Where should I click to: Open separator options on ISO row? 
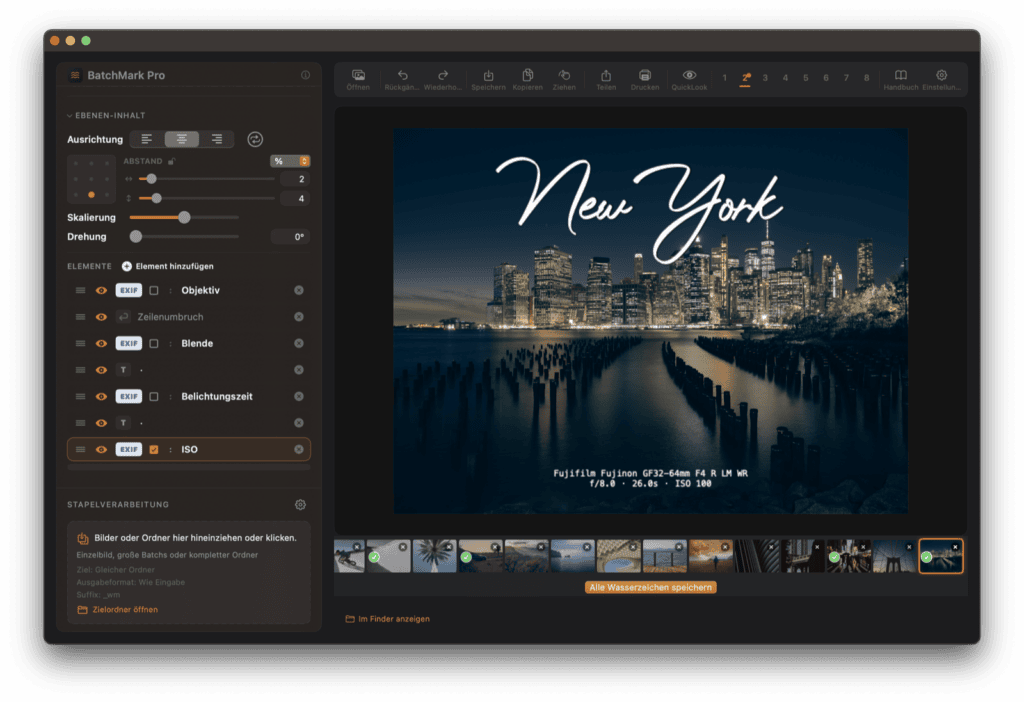170,449
